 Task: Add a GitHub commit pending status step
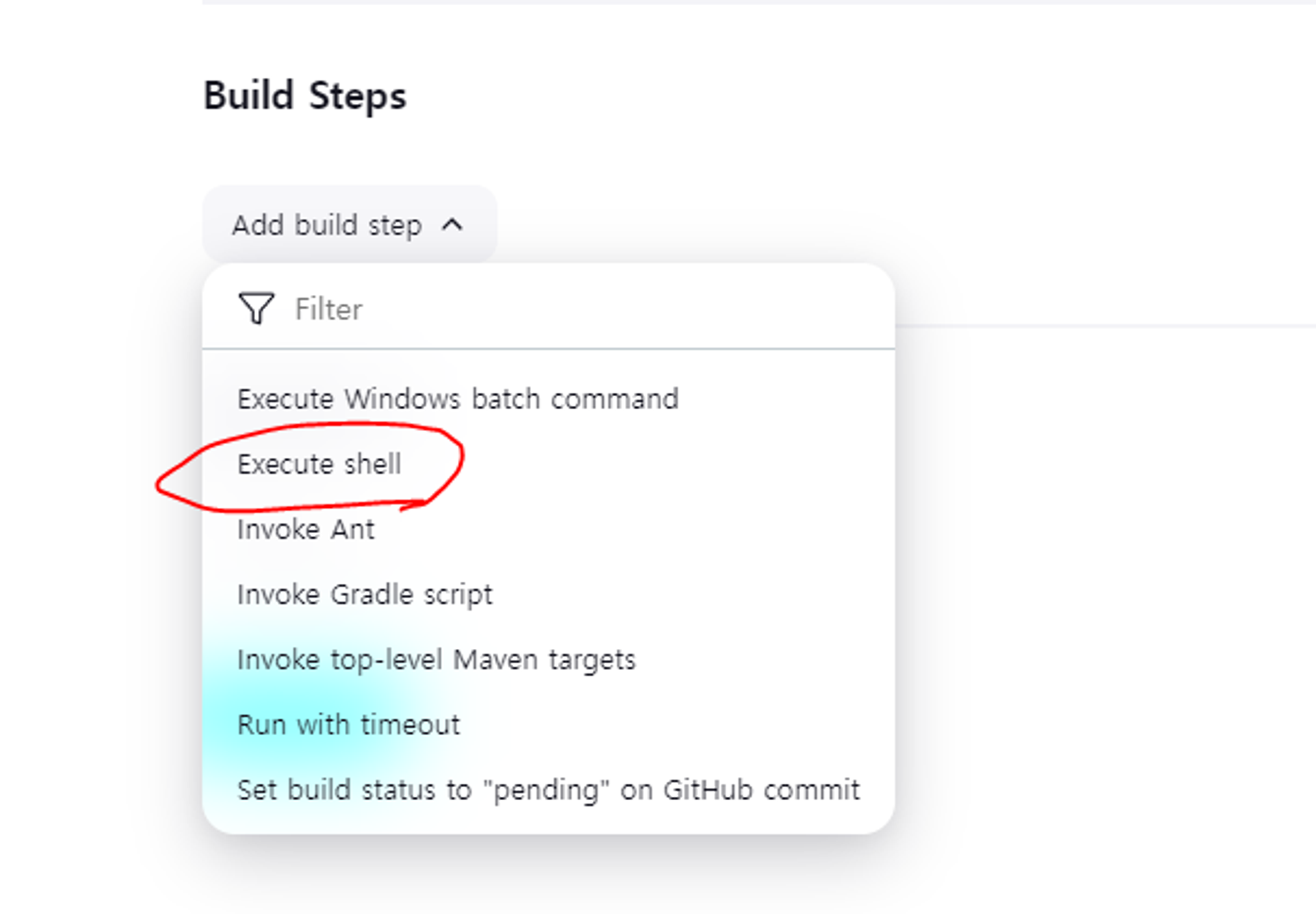point(548,790)
